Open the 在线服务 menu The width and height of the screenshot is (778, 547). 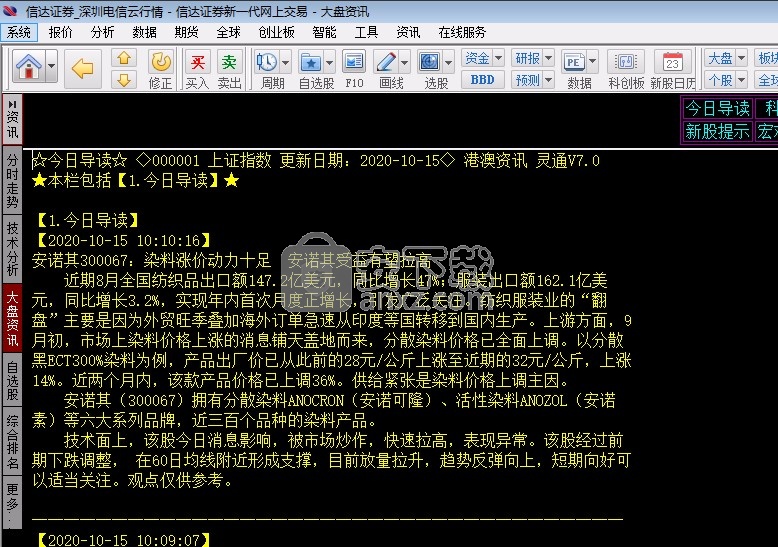click(462, 32)
